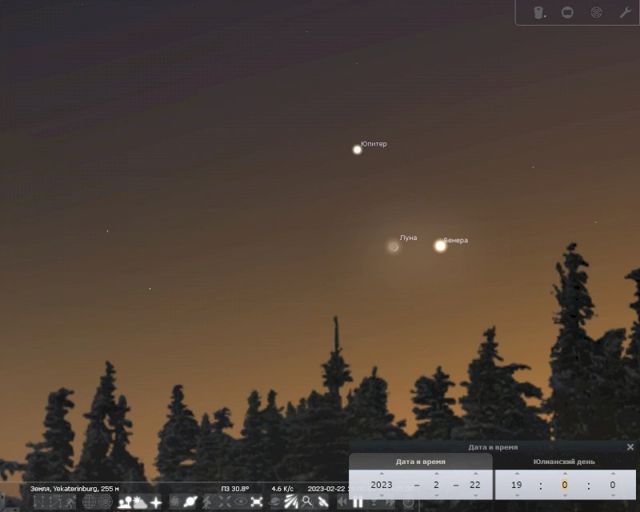The height and width of the screenshot is (512, 640).
Task: Click the planet labels icon in the bottom toolbar
Action: 190,502
